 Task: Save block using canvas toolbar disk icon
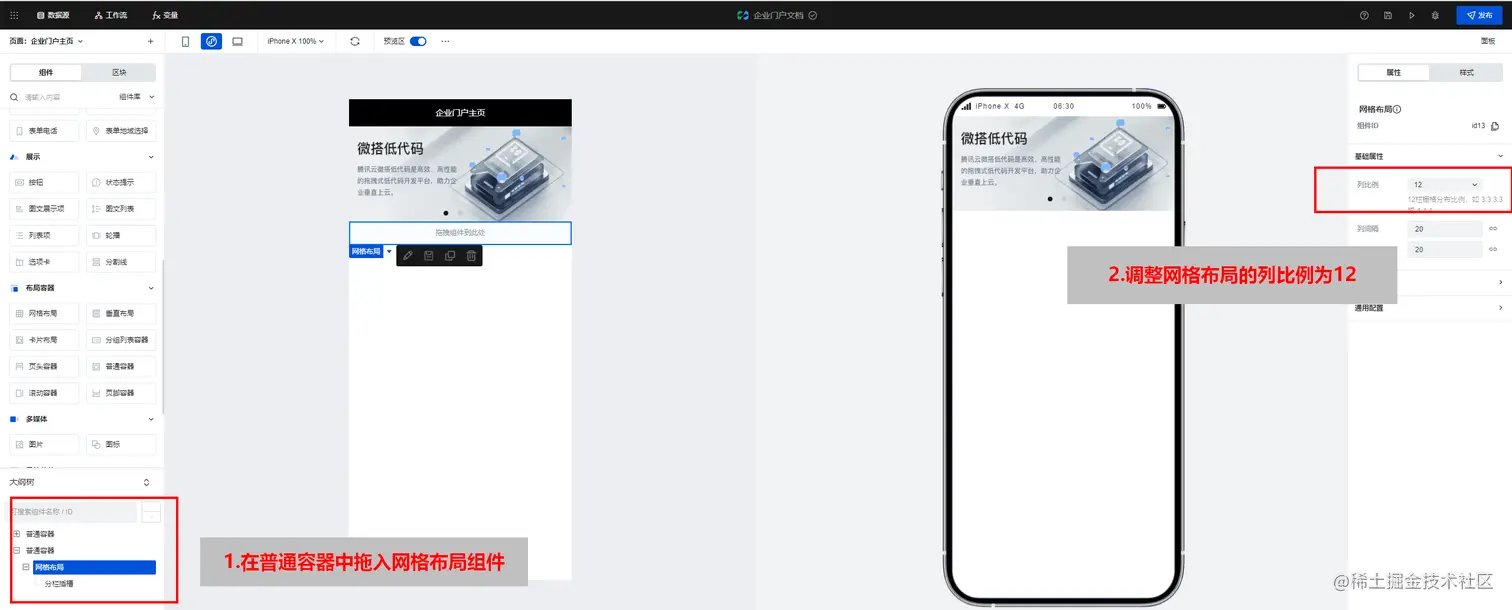[429, 256]
